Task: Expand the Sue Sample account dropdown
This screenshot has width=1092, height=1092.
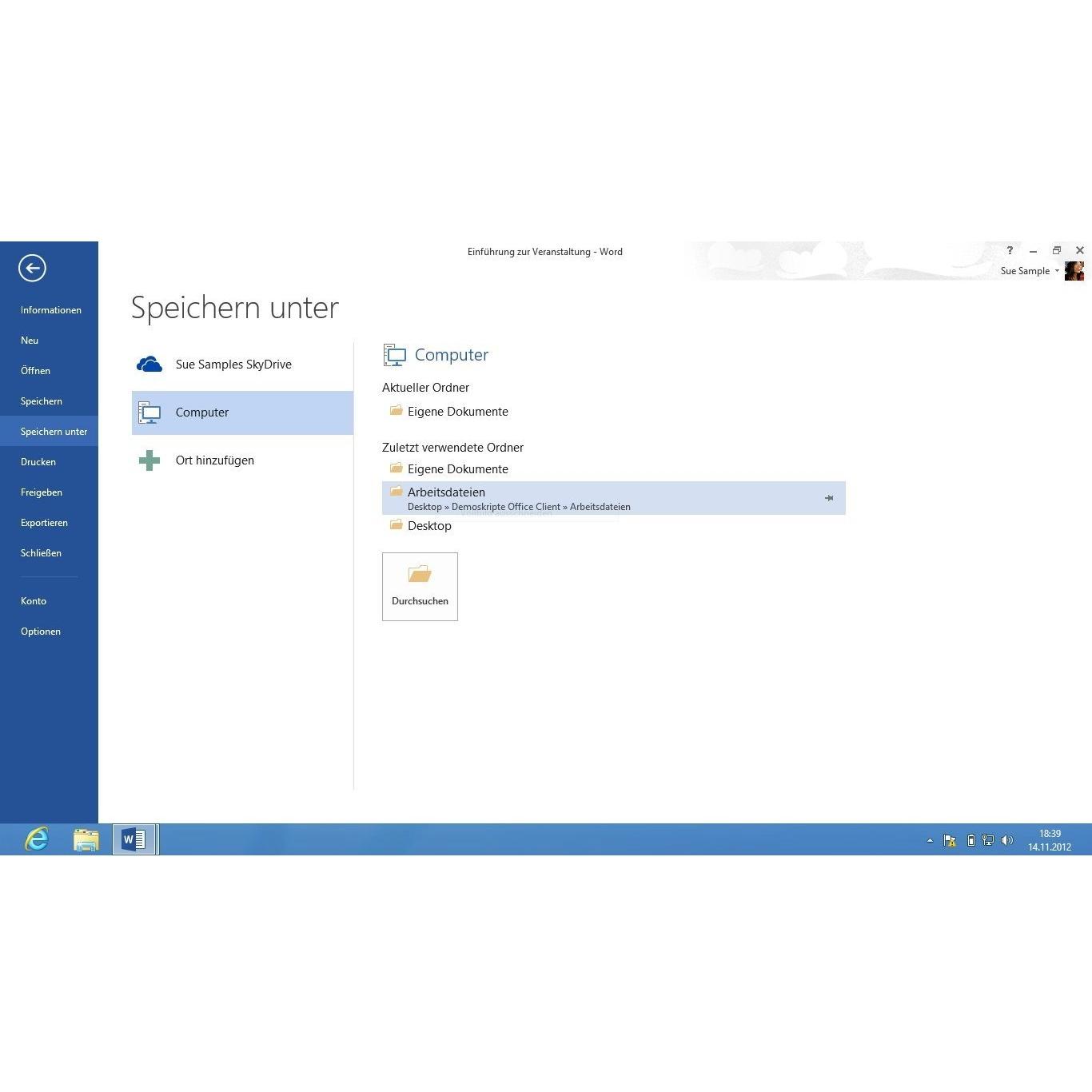Action: (1057, 271)
